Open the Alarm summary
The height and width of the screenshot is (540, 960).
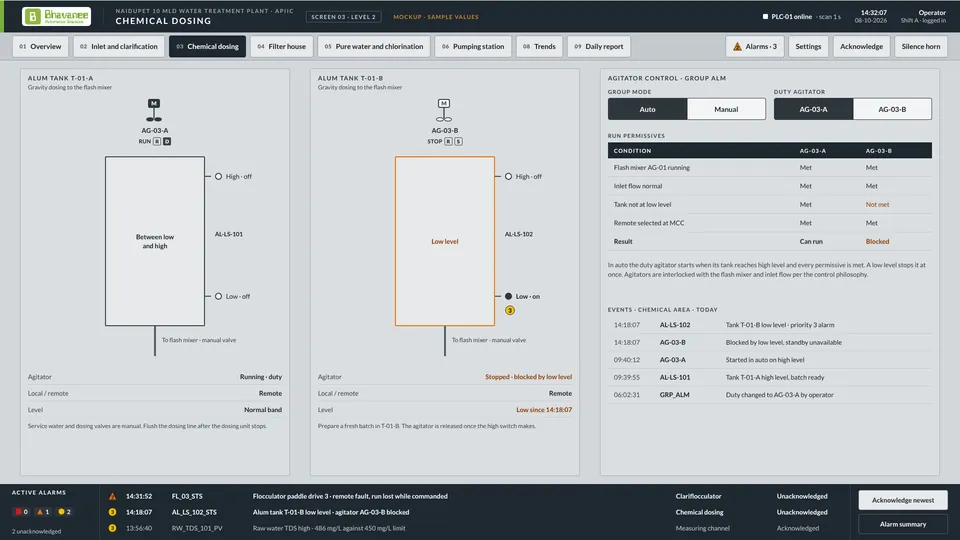(903, 524)
